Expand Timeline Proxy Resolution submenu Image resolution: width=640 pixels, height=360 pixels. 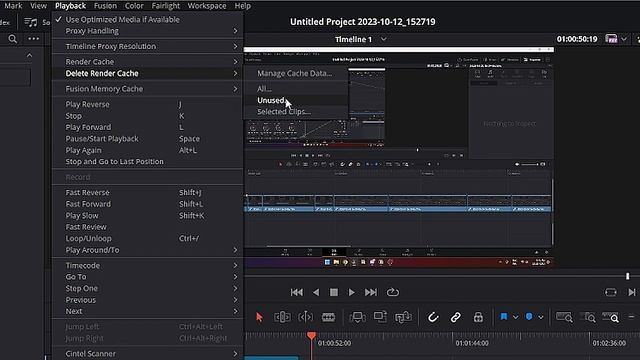[148, 46]
